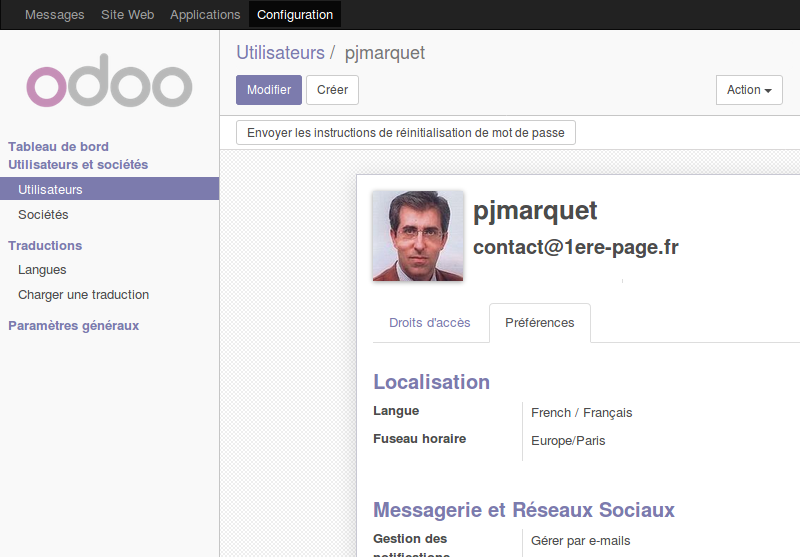Open the Action dropdown

pos(749,90)
